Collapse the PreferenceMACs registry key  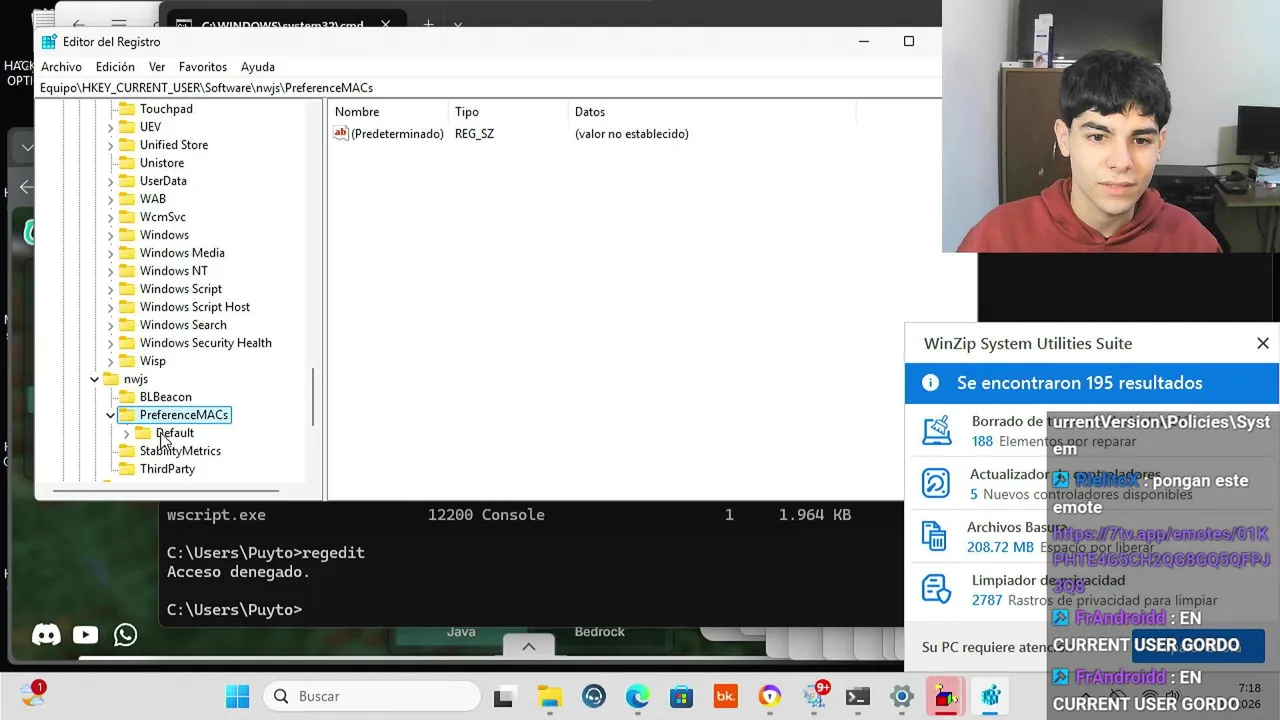click(110, 415)
